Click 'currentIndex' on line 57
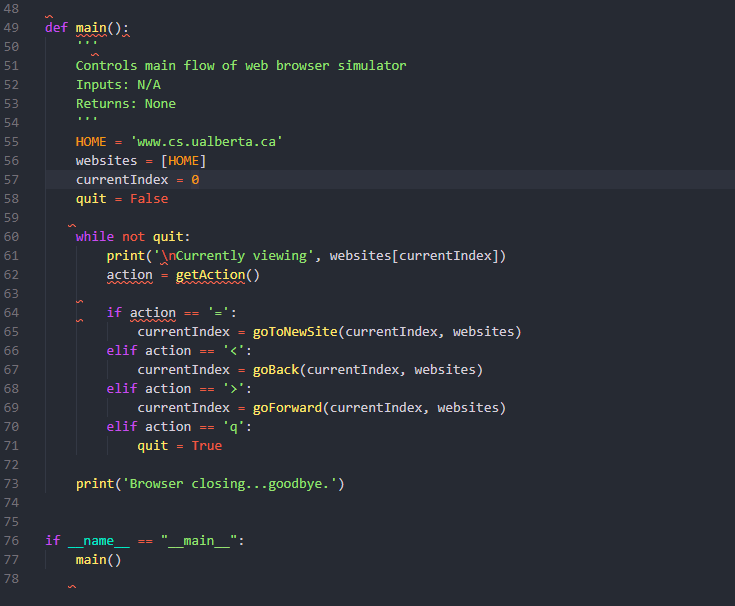This screenshot has height=606, width=735. 122,180
